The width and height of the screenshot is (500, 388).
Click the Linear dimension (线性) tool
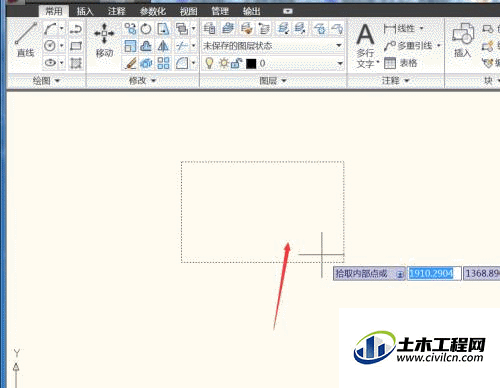[x=399, y=29]
